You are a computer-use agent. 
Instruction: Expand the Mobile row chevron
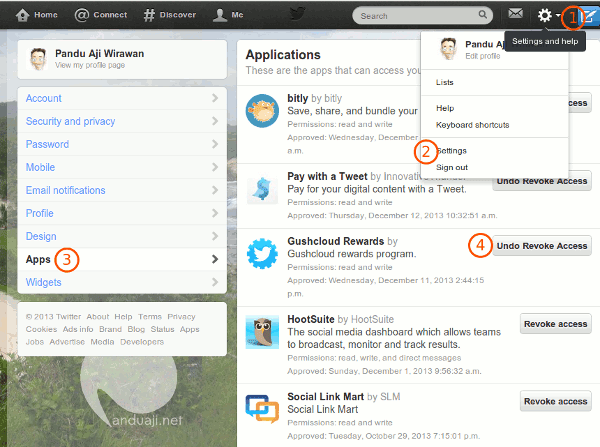(215, 167)
